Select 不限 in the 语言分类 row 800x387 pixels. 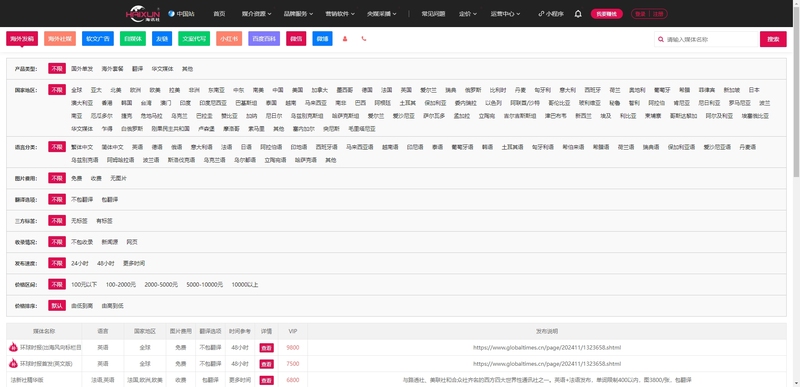pos(57,147)
